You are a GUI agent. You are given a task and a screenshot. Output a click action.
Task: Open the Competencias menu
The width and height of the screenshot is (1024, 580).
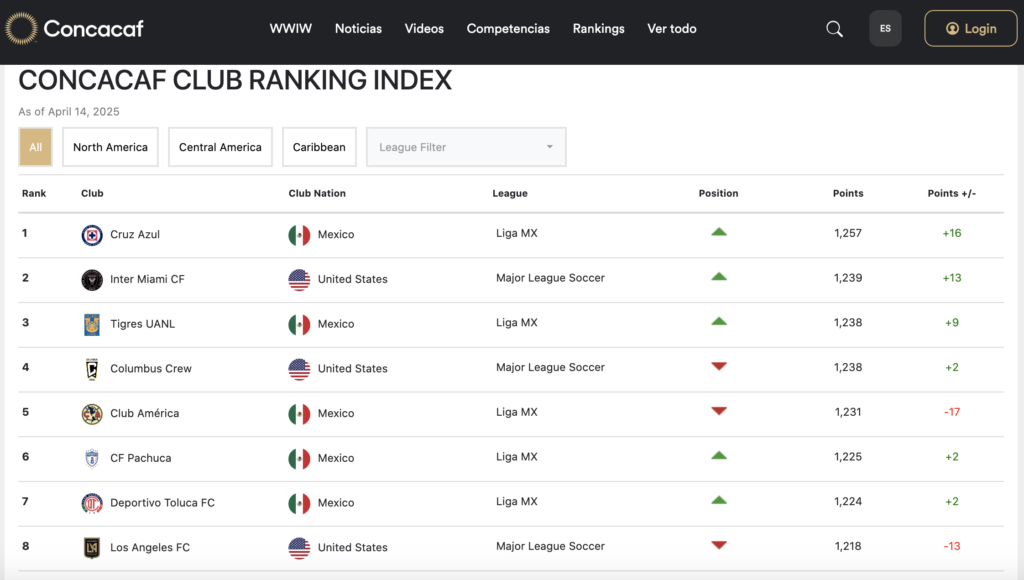click(x=508, y=29)
